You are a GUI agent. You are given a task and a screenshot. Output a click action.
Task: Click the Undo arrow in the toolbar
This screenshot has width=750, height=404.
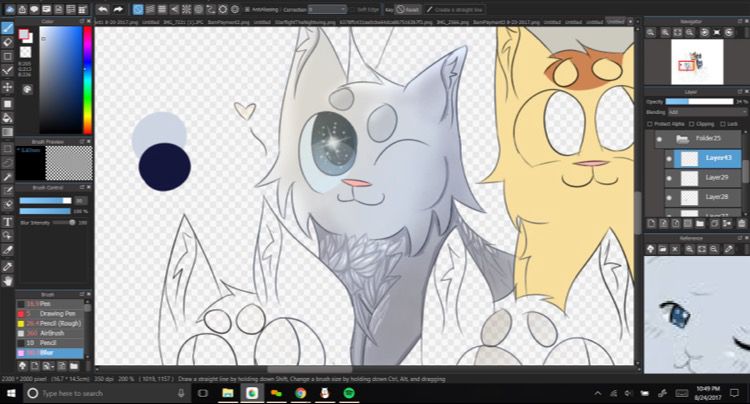[x=102, y=9]
